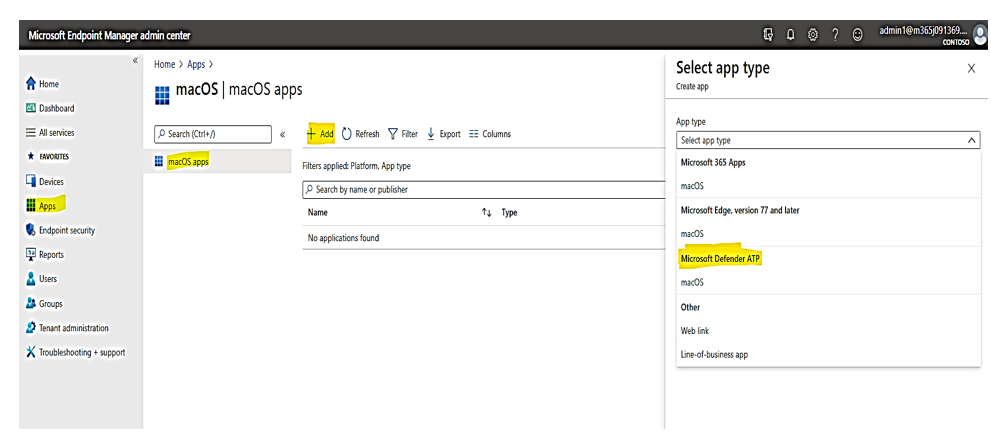Sort by the Type column header
Viewport: 991px width, 440px height.
pos(509,212)
